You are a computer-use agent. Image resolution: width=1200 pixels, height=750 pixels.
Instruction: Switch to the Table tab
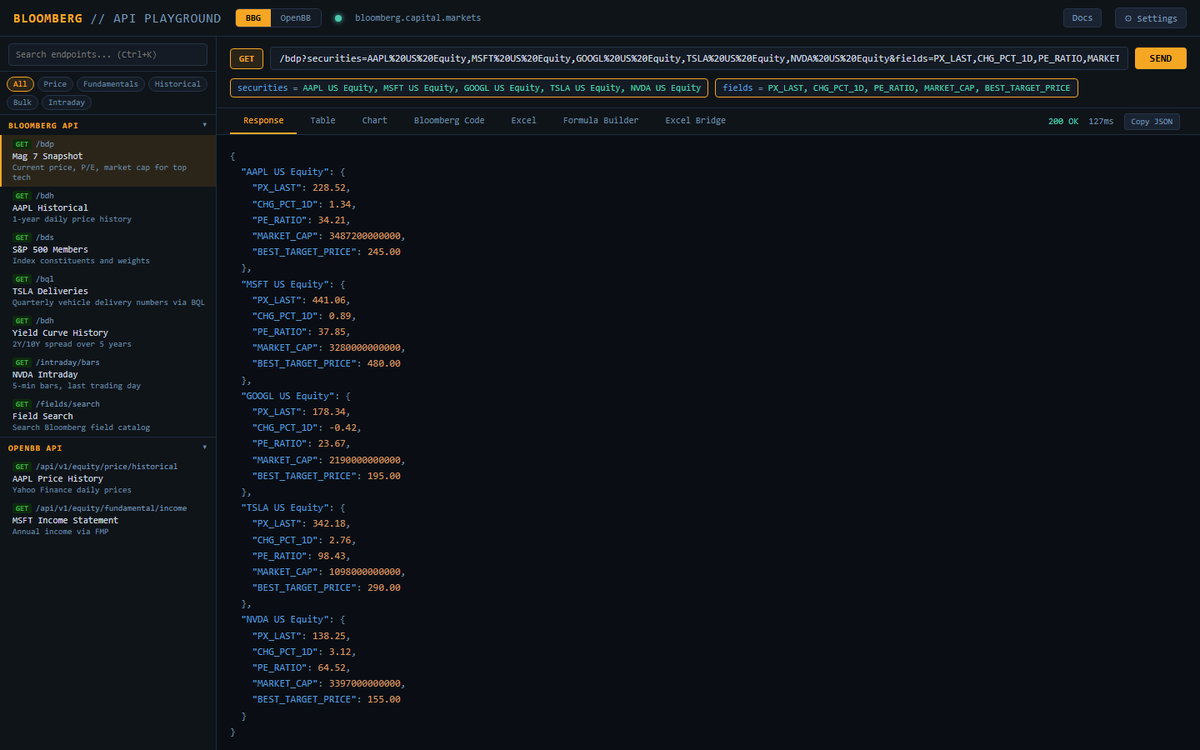(323, 120)
